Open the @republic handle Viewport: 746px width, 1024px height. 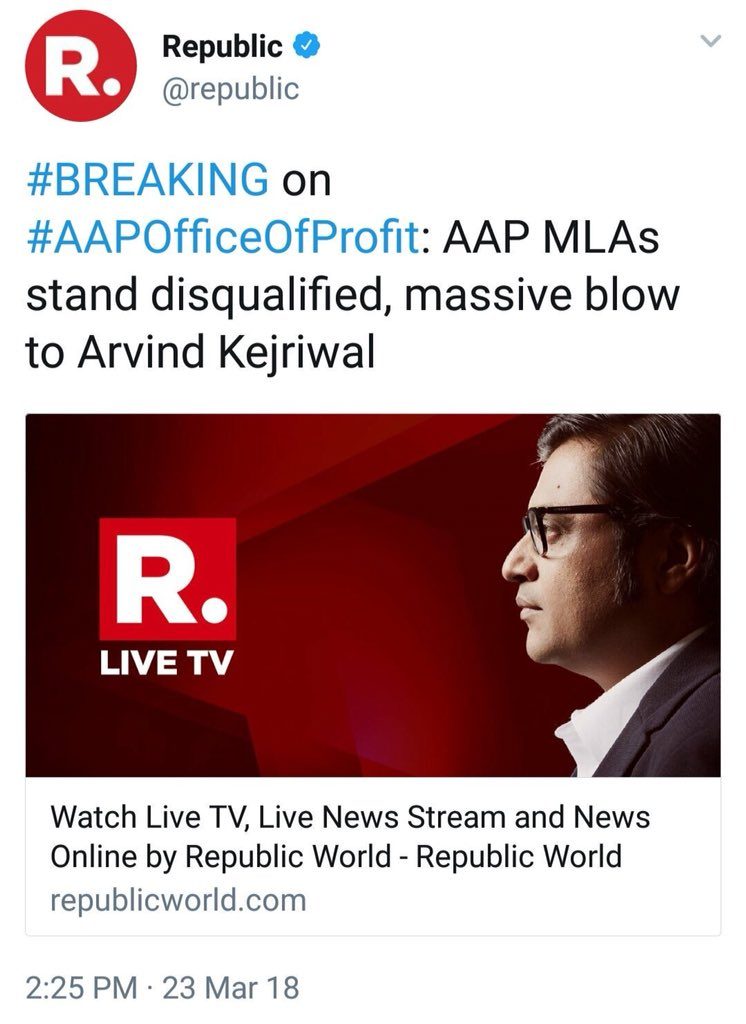click(231, 89)
